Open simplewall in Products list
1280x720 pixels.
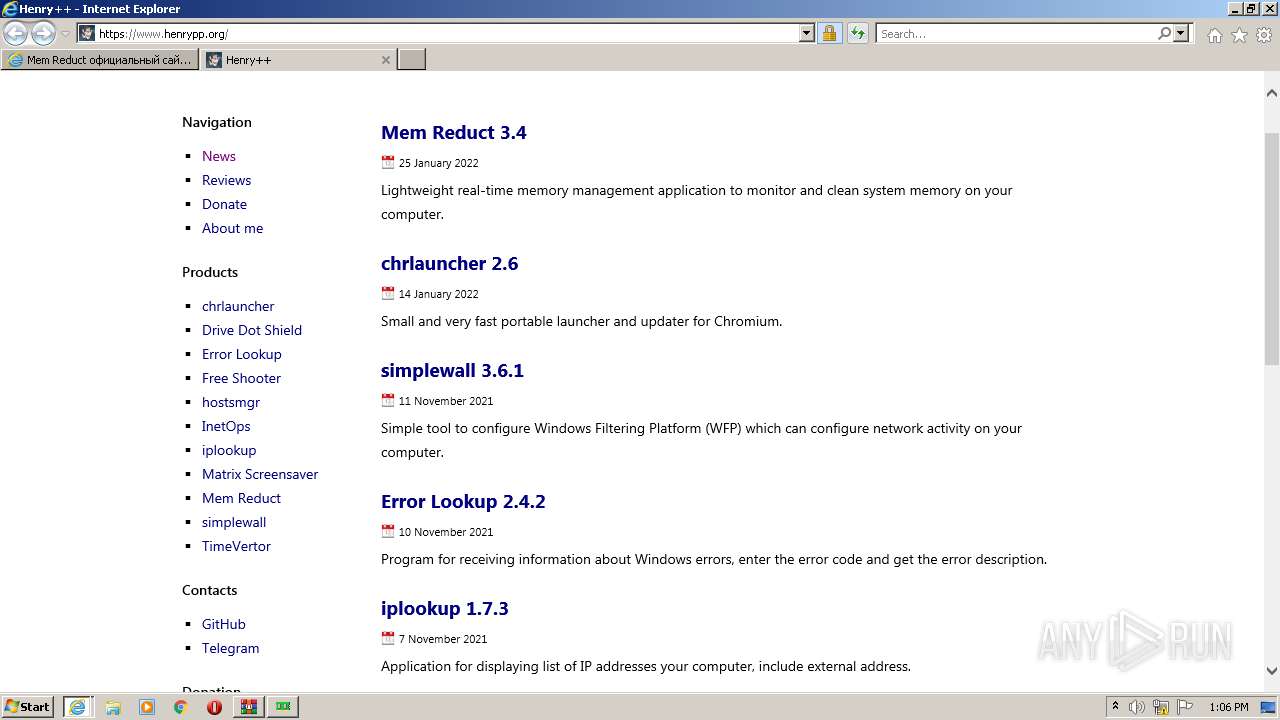click(234, 522)
